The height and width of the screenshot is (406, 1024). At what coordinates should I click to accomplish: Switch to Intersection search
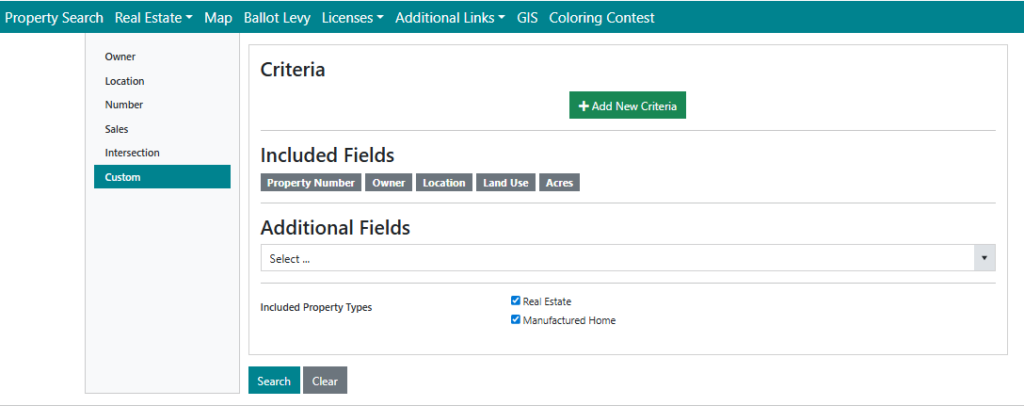click(132, 153)
